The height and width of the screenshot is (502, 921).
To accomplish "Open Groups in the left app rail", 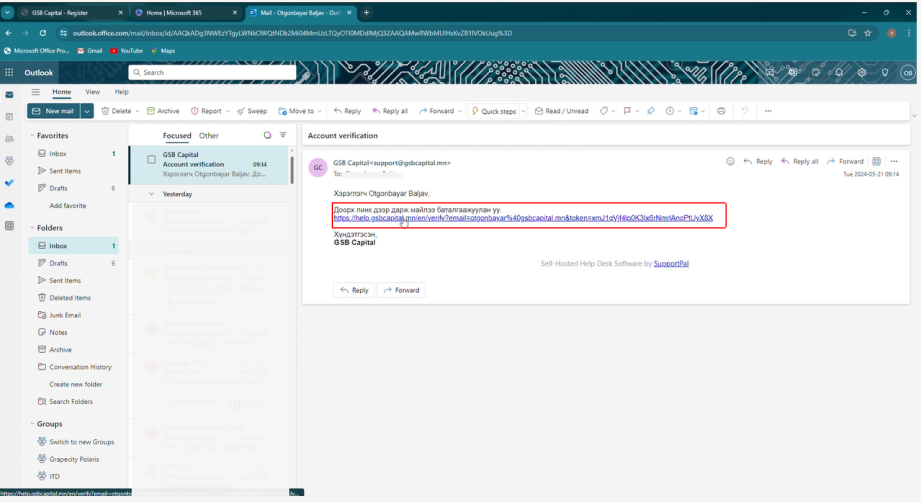I will (x=9, y=160).
